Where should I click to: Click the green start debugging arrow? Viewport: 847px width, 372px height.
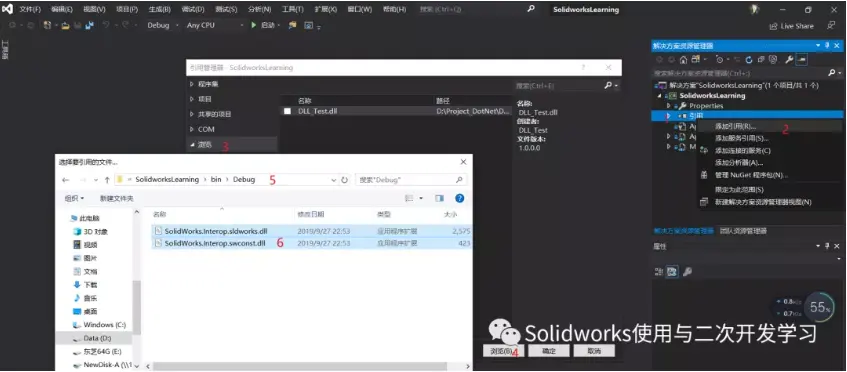point(253,25)
